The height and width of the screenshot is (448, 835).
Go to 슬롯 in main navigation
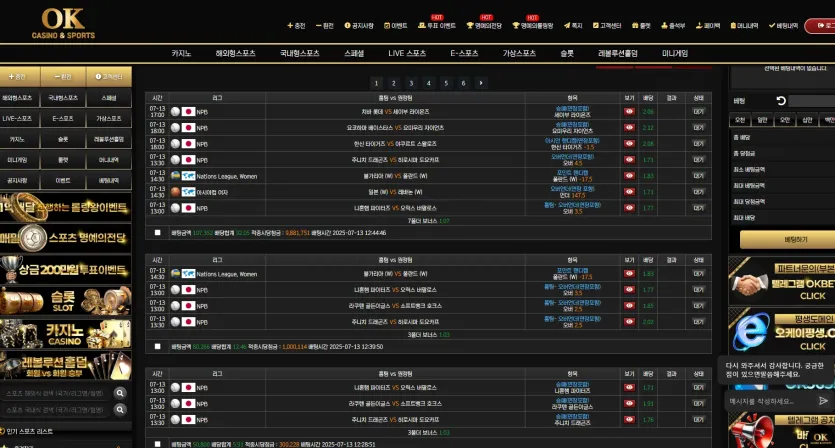click(x=567, y=53)
